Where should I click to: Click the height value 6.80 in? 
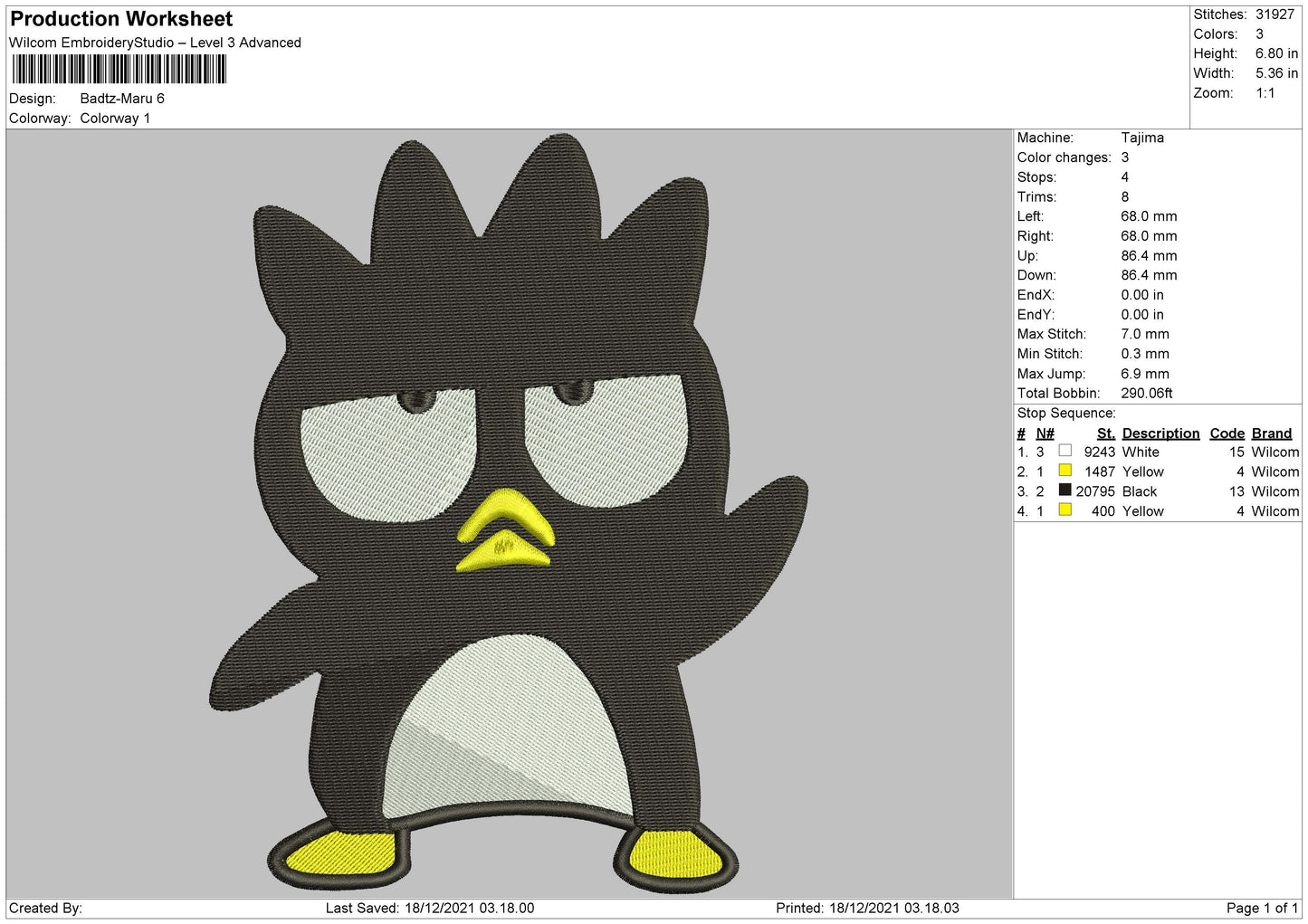[1276, 53]
